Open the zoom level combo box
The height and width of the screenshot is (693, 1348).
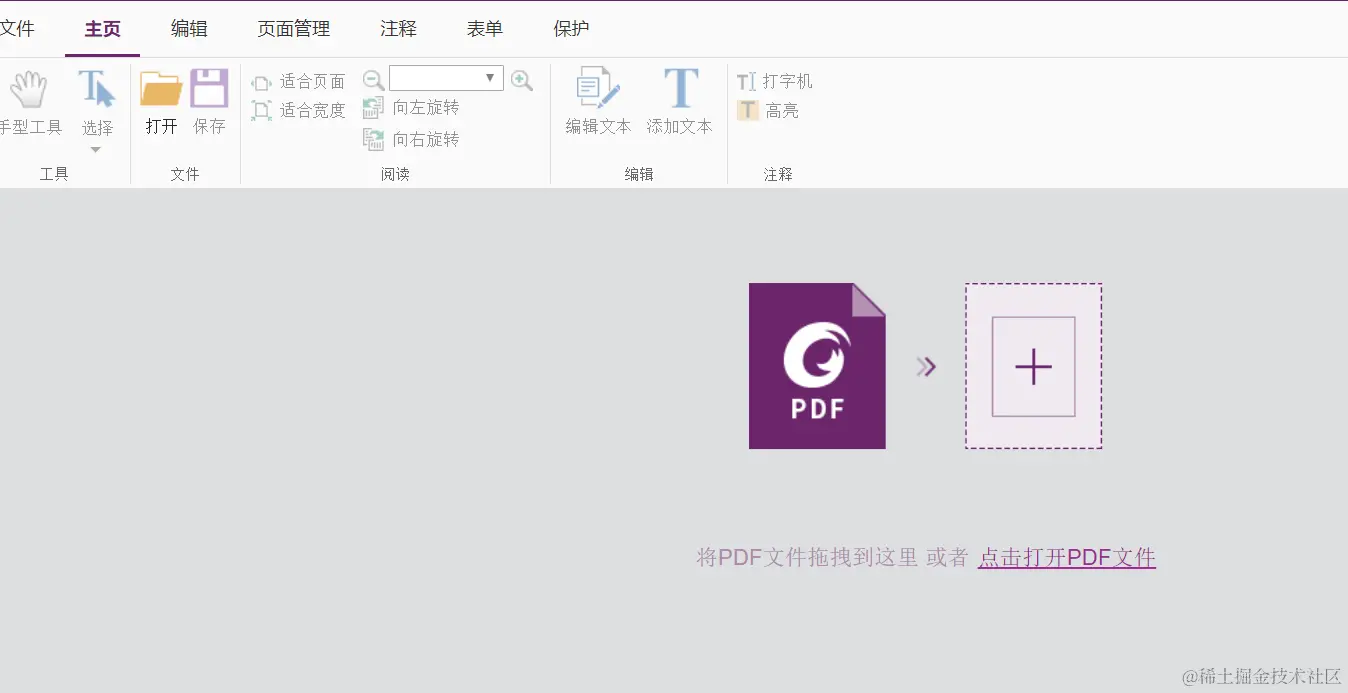point(446,78)
